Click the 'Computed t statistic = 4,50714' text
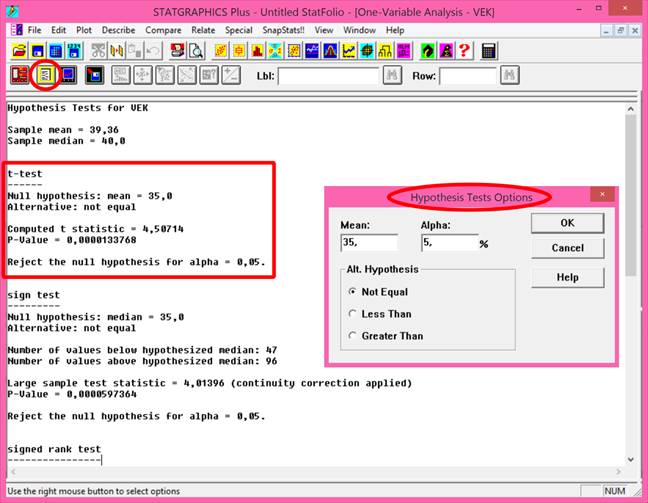 [95, 229]
